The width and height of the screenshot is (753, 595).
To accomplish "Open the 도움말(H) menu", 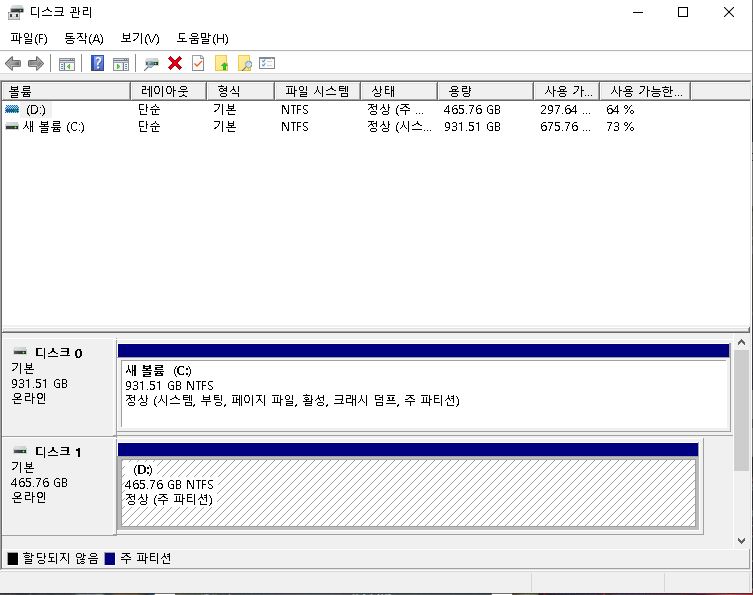I will 202,38.
